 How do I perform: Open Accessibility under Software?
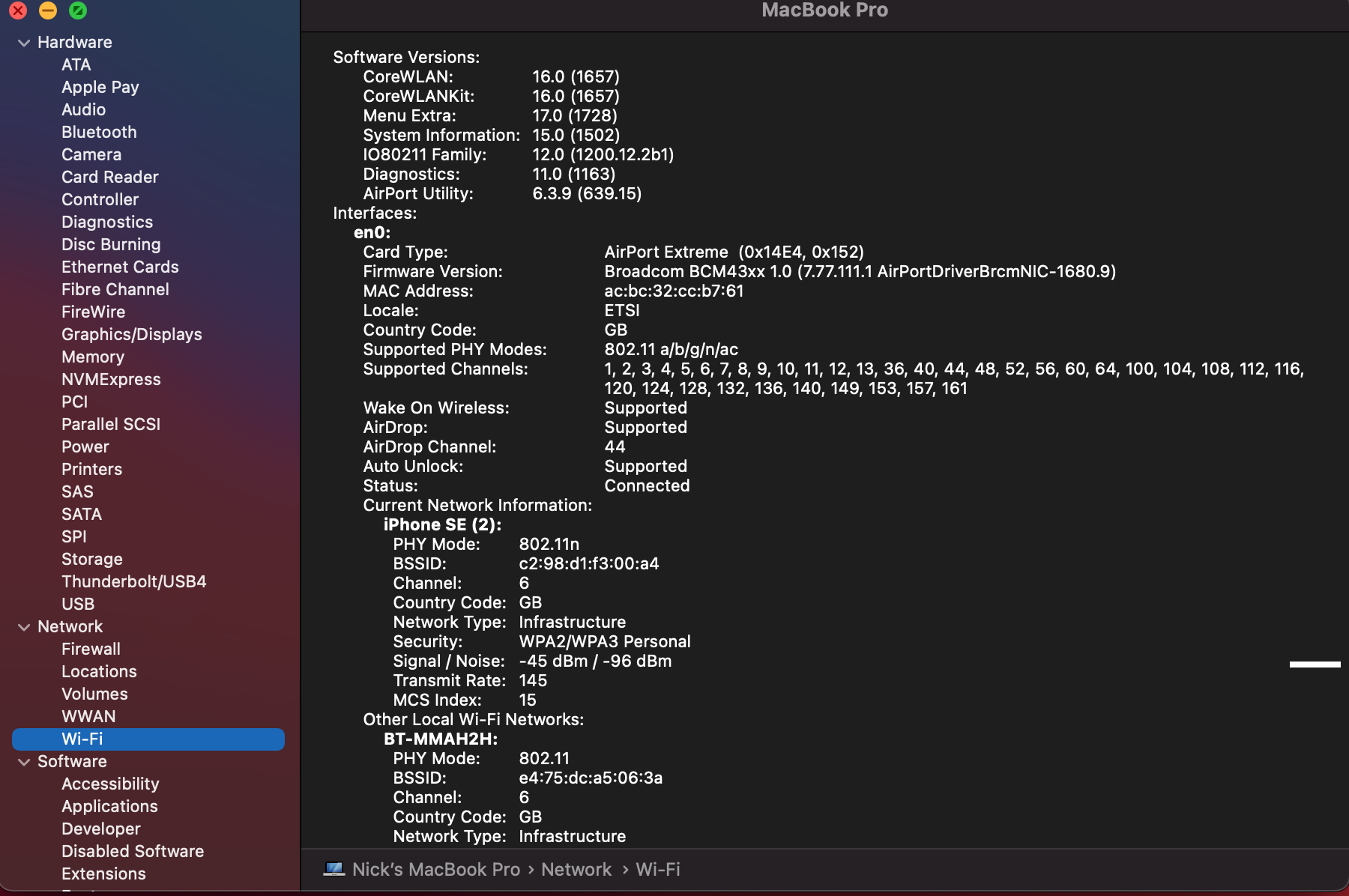110,784
